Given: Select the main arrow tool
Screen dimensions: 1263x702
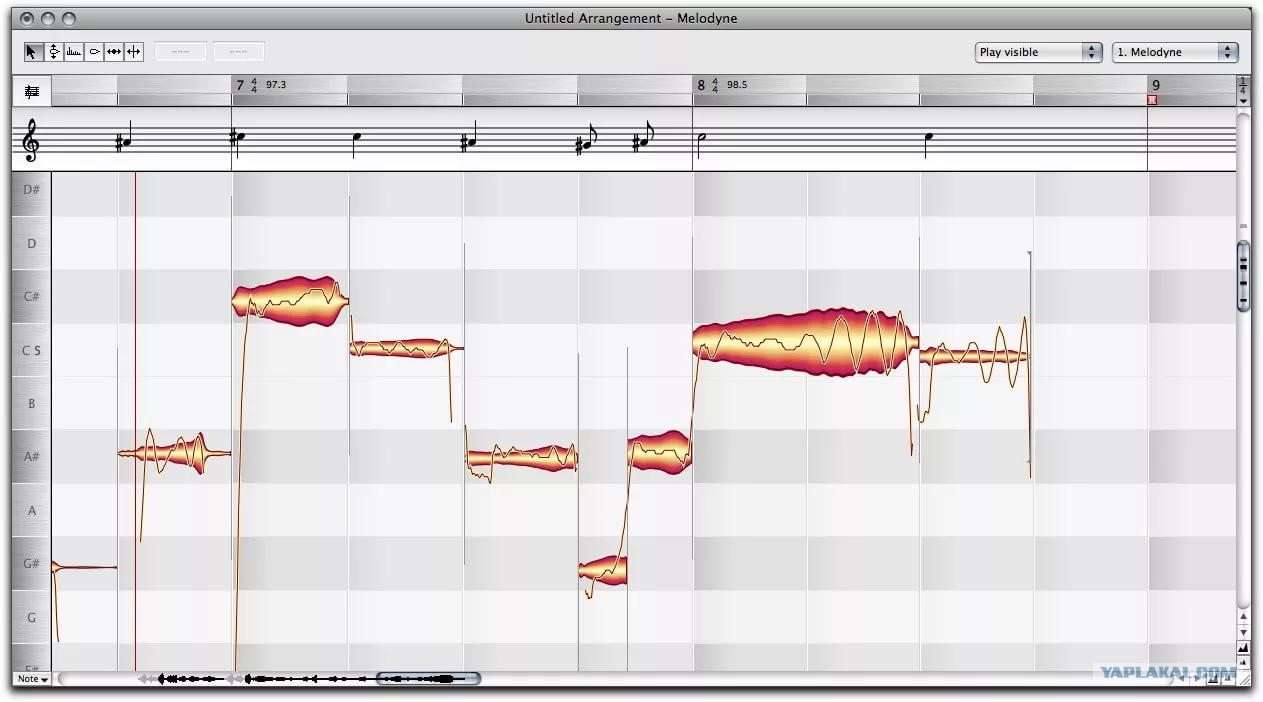Looking at the screenshot, I should pyautogui.click(x=34, y=51).
